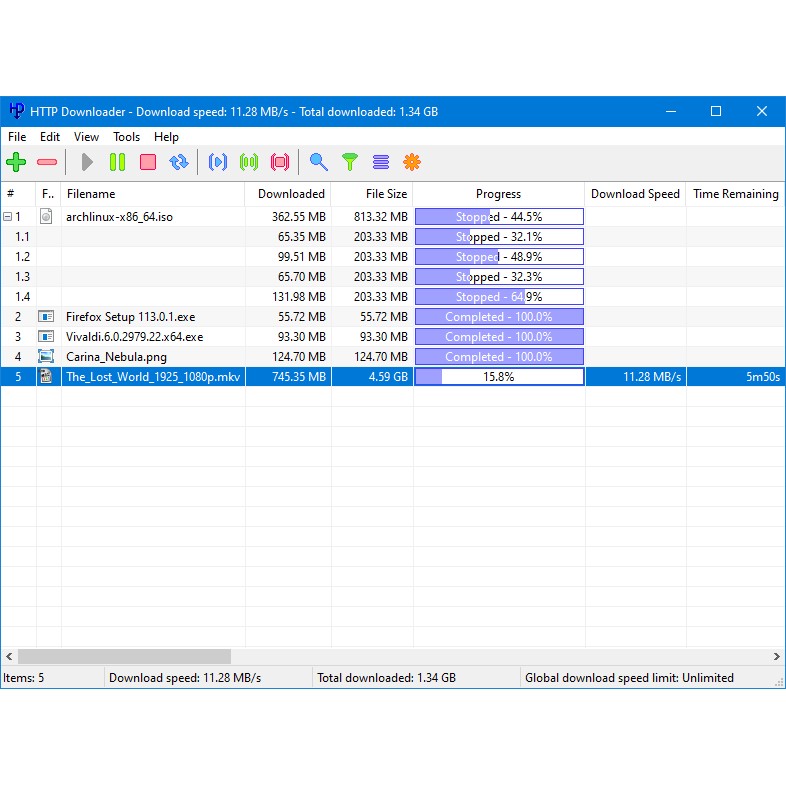Select part row 1.4
Screen dimensions: 786x786
392,297
